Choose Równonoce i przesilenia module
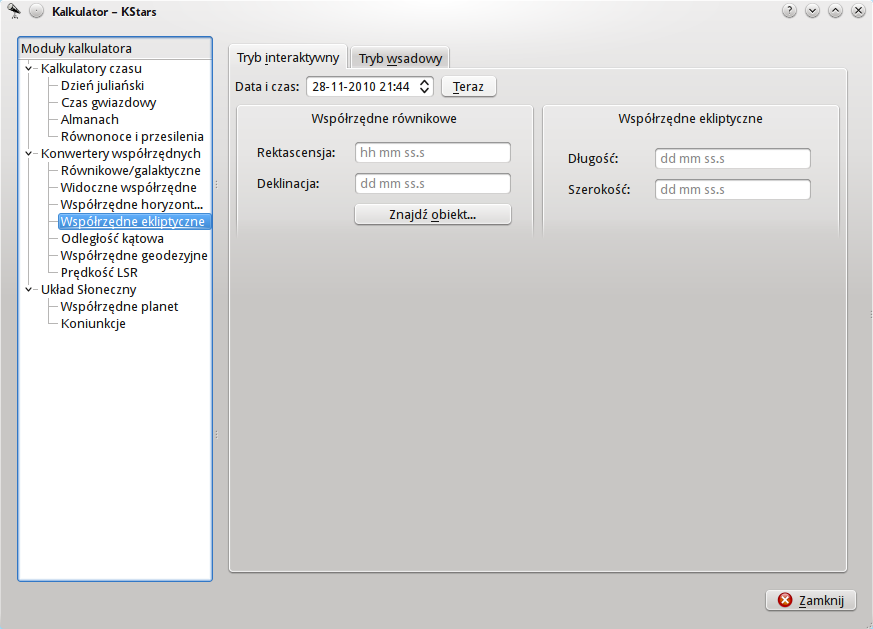873x629 pixels. coord(132,137)
